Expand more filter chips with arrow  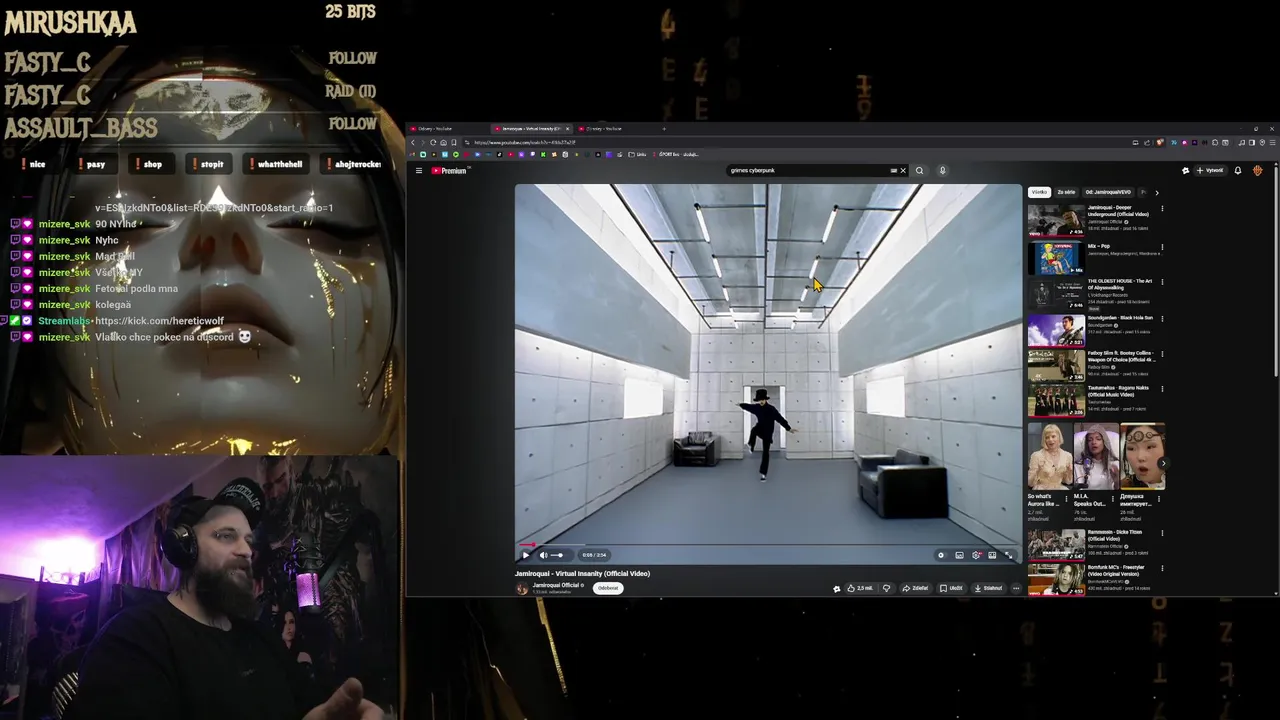pos(1157,192)
